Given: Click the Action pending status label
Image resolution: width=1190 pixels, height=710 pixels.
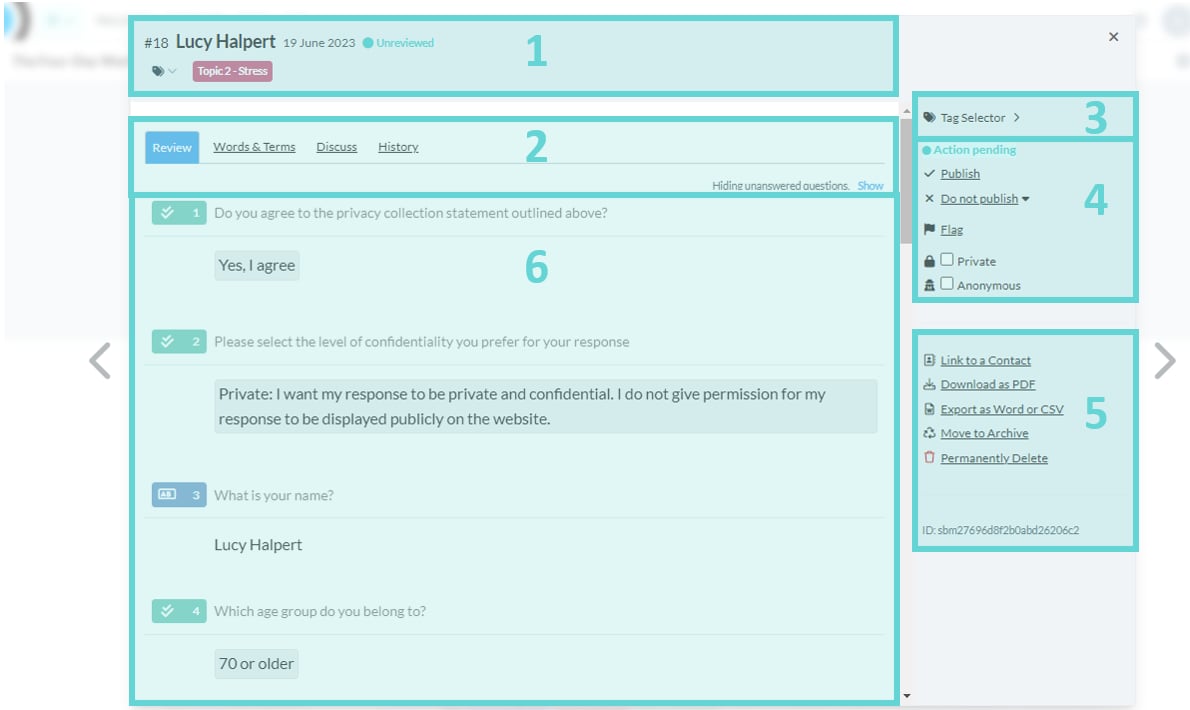Looking at the screenshot, I should click(x=969, y=150).
